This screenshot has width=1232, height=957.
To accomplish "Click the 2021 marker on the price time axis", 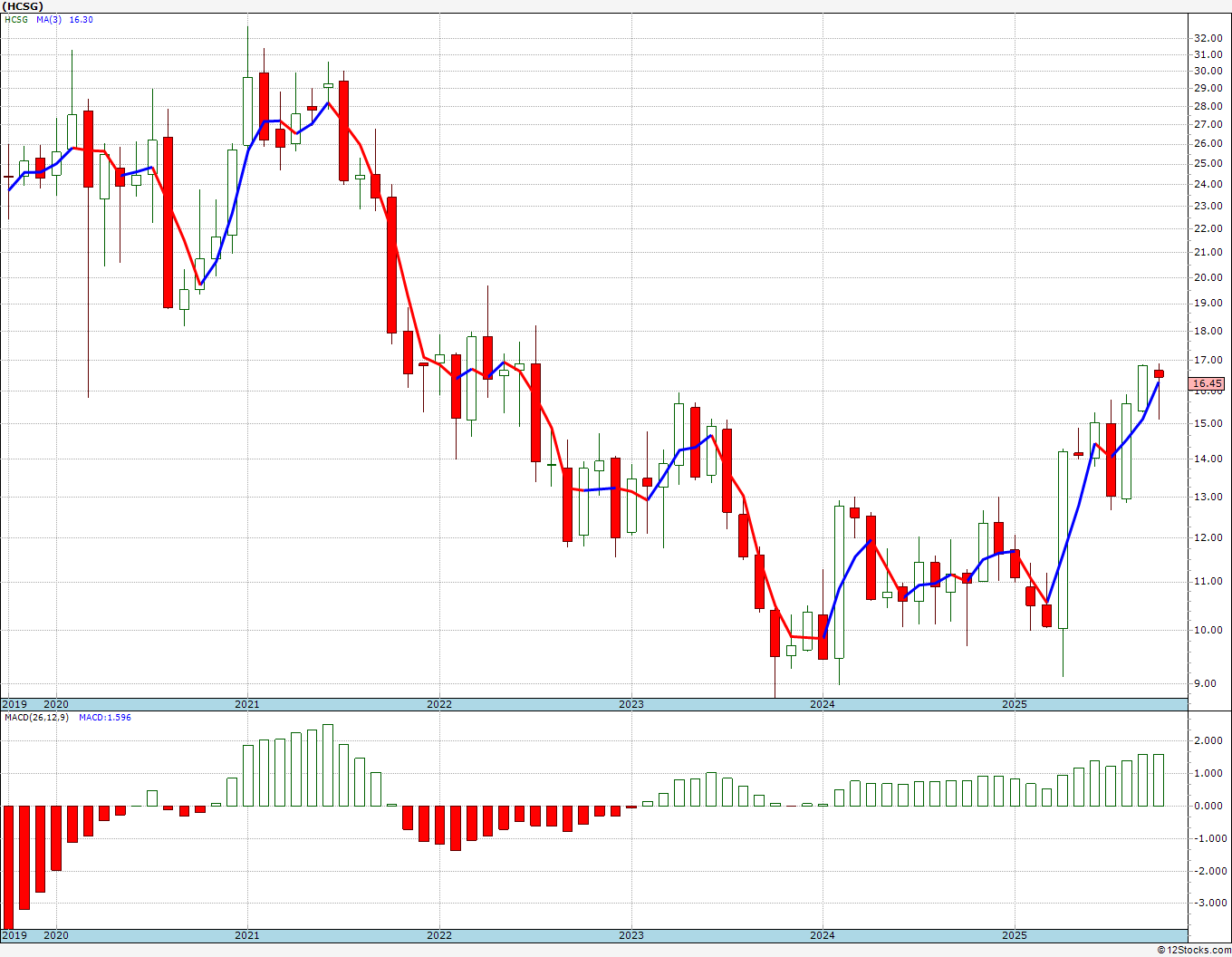I will click(x=247, y=704).
